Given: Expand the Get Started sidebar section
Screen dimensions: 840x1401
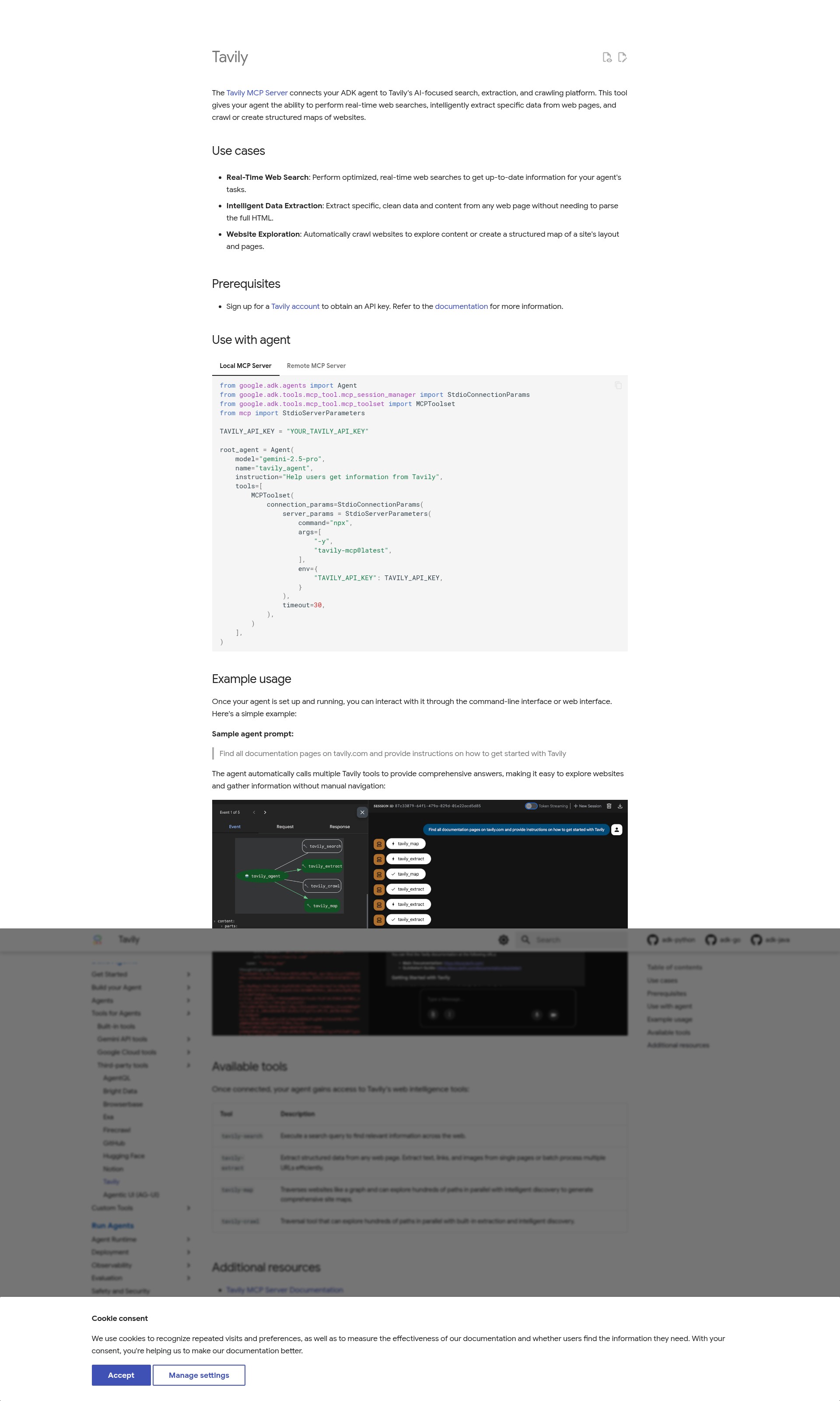Looking at the screenshot, I should tap(189, 974).
